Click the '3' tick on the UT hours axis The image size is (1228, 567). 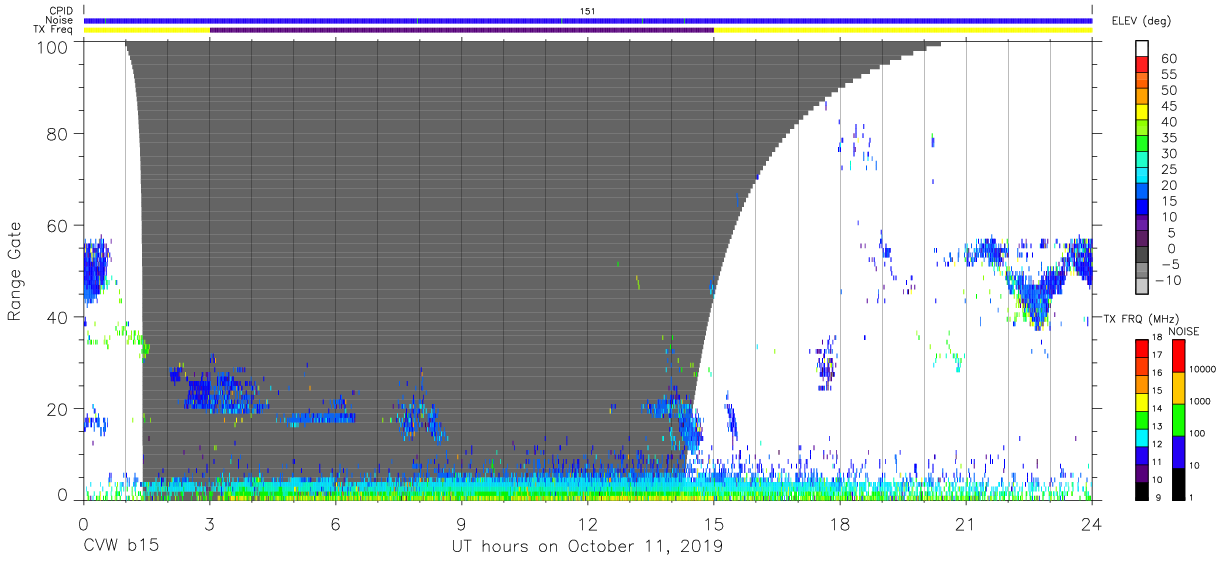(209, 524)
